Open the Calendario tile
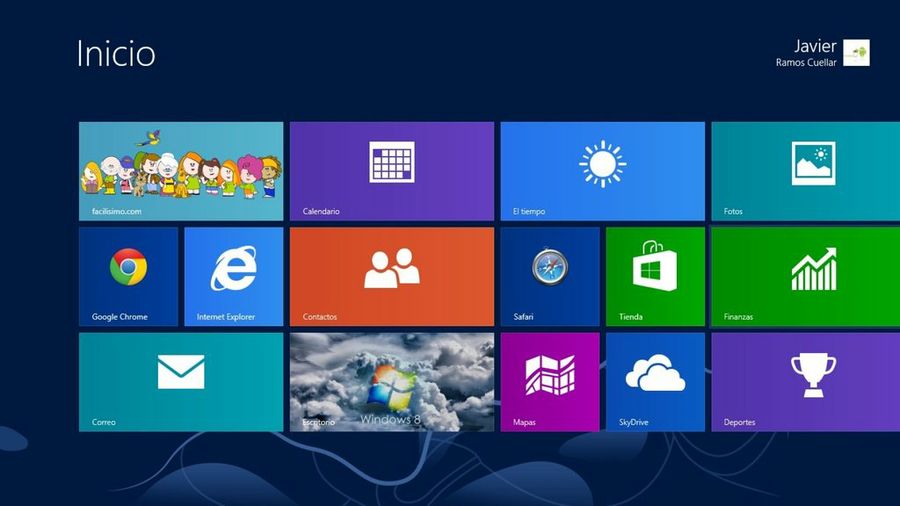Image resolution: width=900 pixels, height=506 pixels. click(x=391, y=171)
